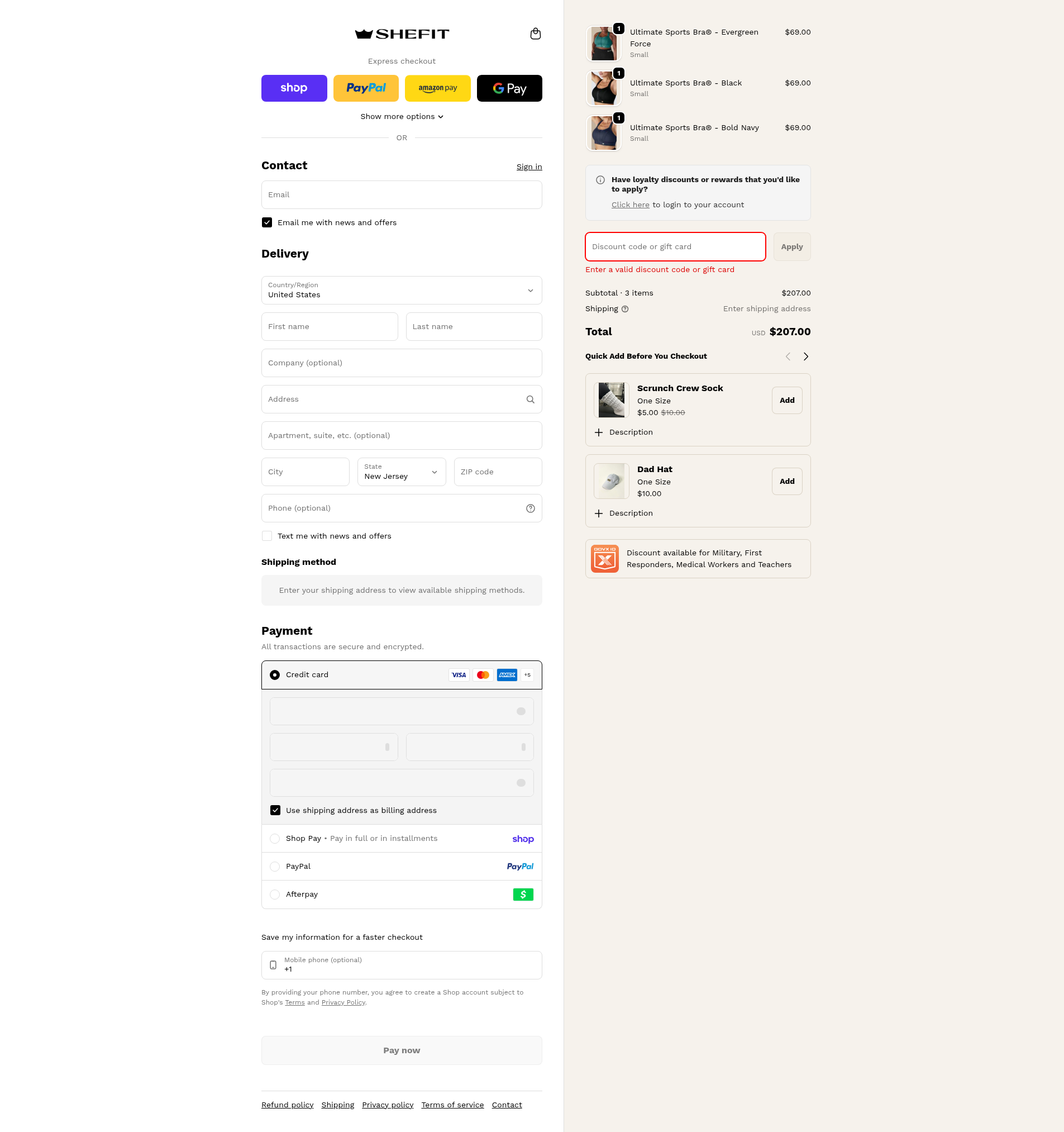Choose the Amazon Pay express button

[437, 88]
